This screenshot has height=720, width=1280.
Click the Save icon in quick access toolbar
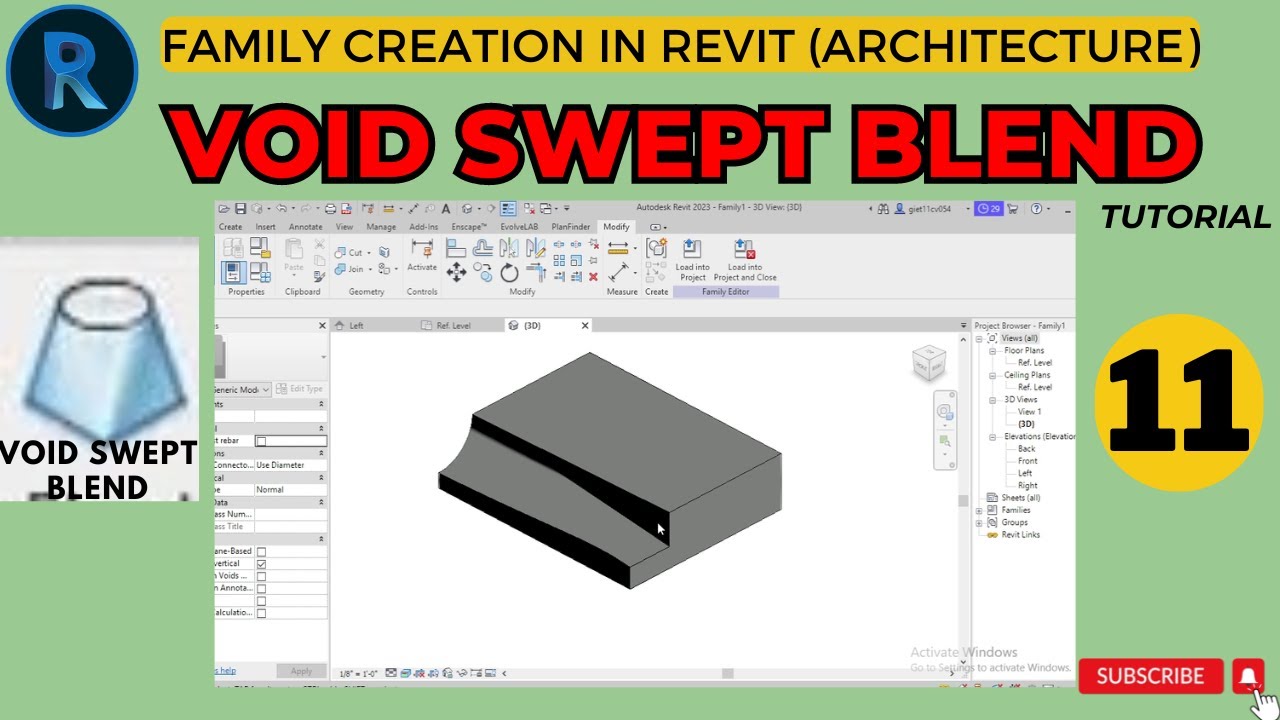pyautogui.click(x=241, y=208)
